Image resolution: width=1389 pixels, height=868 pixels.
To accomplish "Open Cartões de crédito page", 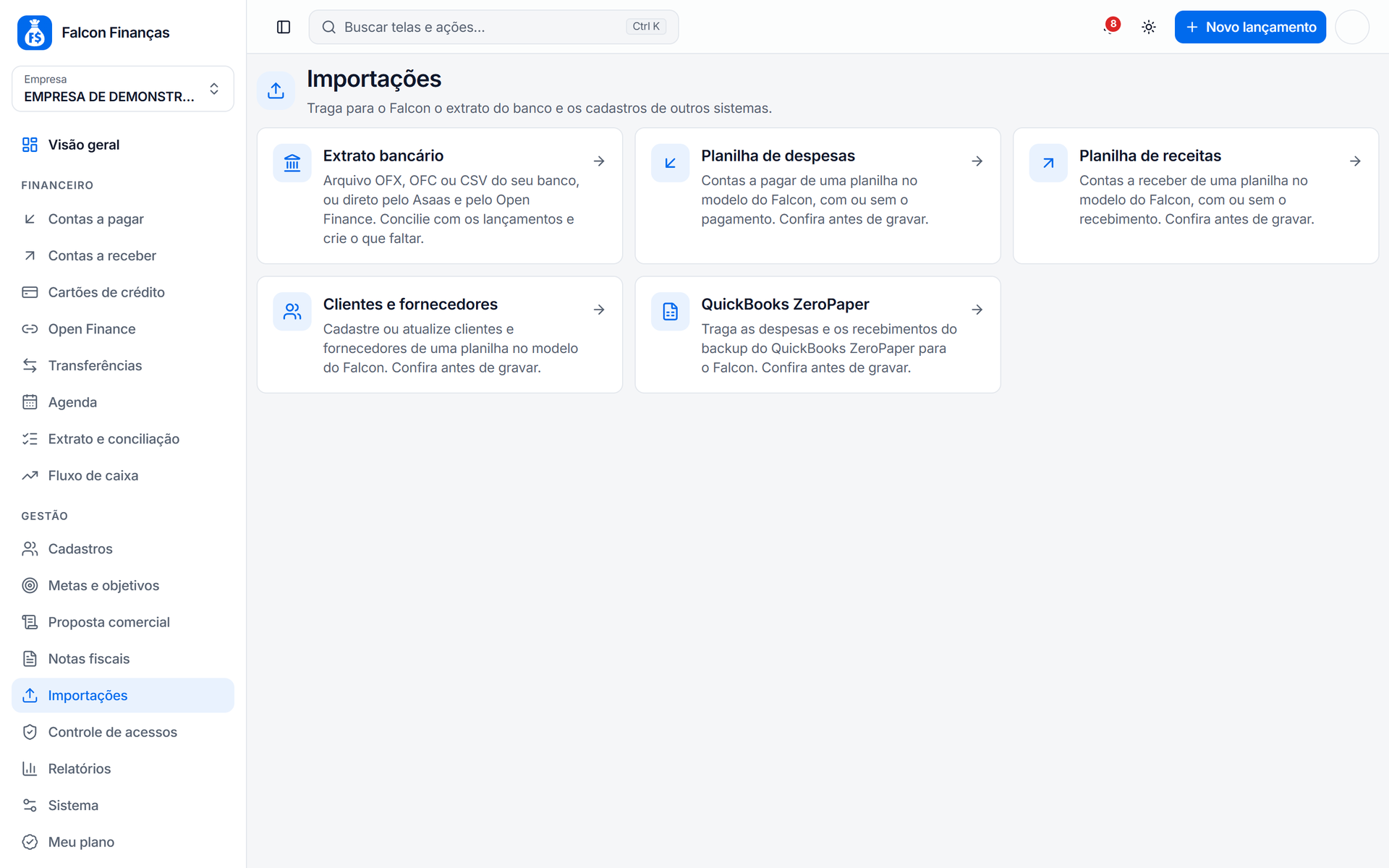I will click(123, 292).
